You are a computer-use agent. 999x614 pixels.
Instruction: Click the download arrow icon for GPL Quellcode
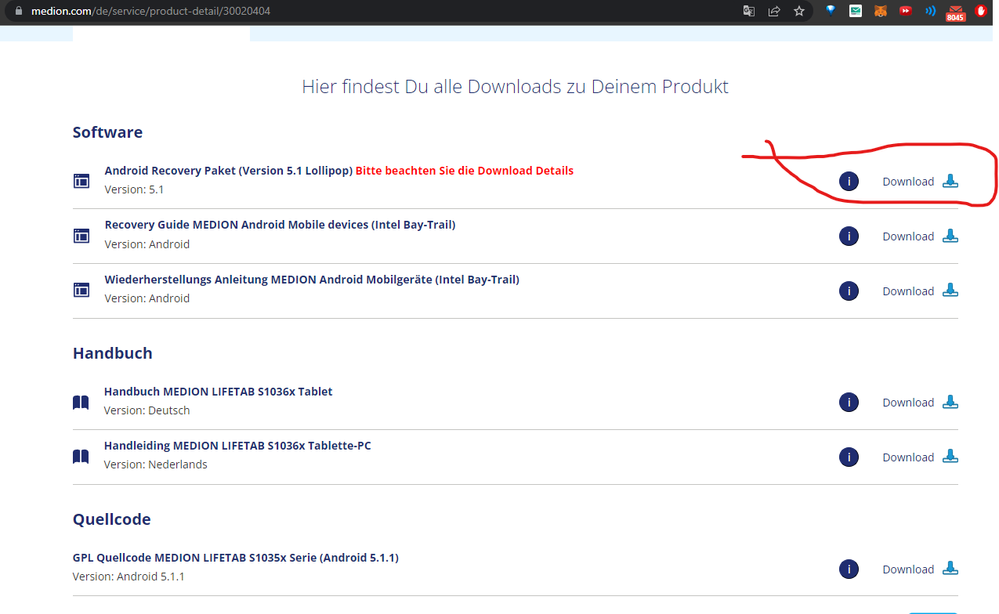click(950, 569)
